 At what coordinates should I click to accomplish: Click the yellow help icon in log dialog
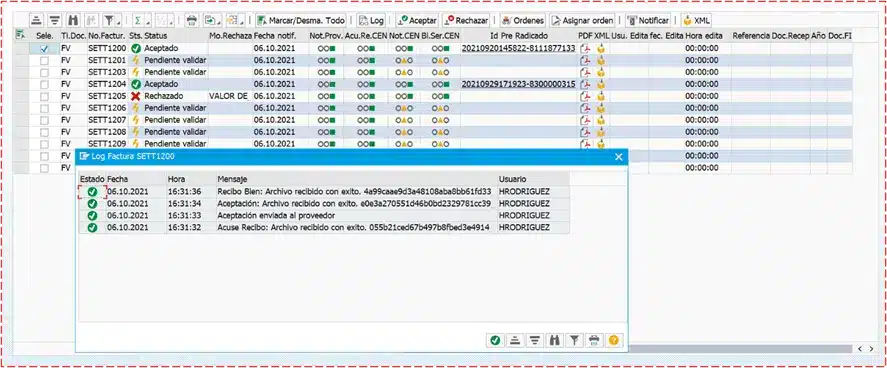614,340
